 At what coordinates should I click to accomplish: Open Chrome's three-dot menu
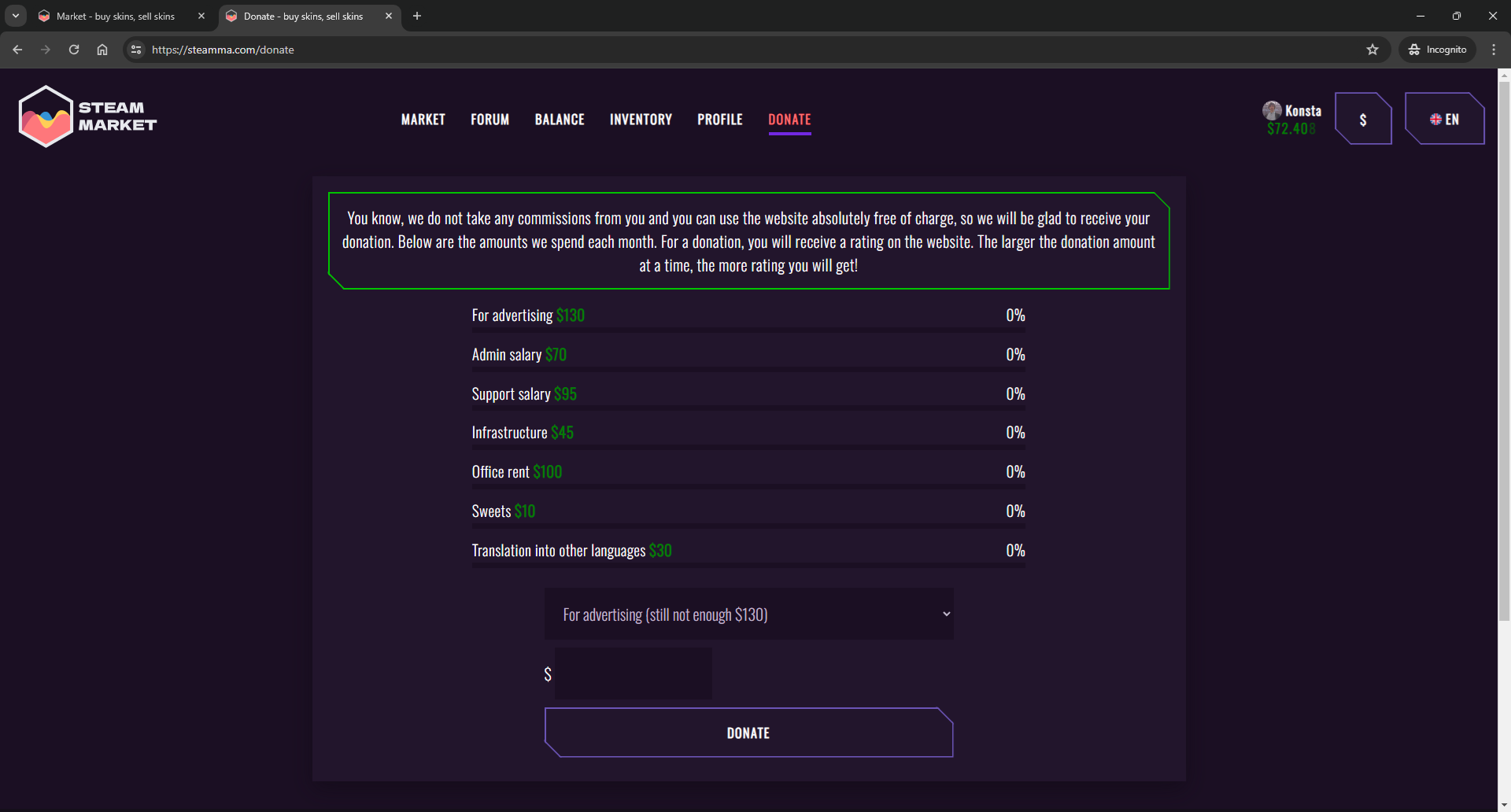pos(1494,50)
